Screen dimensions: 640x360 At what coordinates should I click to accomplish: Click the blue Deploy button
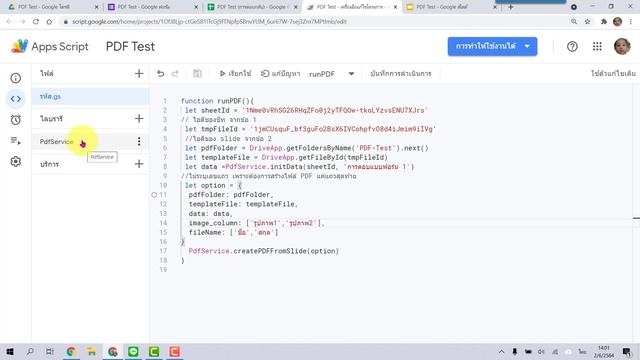[492, 47]
